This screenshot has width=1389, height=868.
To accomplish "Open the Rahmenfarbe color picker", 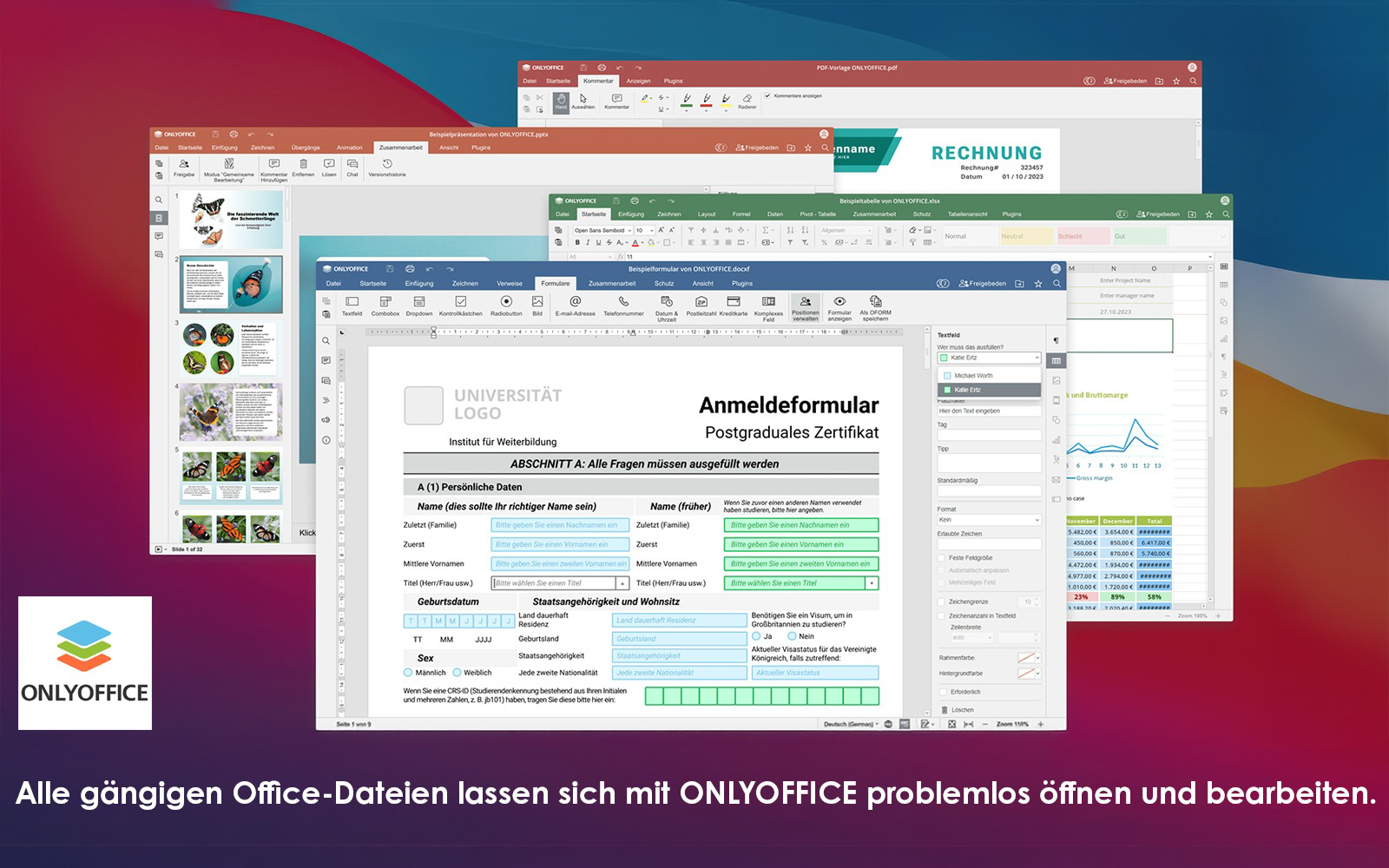I will coord(1028,658).
